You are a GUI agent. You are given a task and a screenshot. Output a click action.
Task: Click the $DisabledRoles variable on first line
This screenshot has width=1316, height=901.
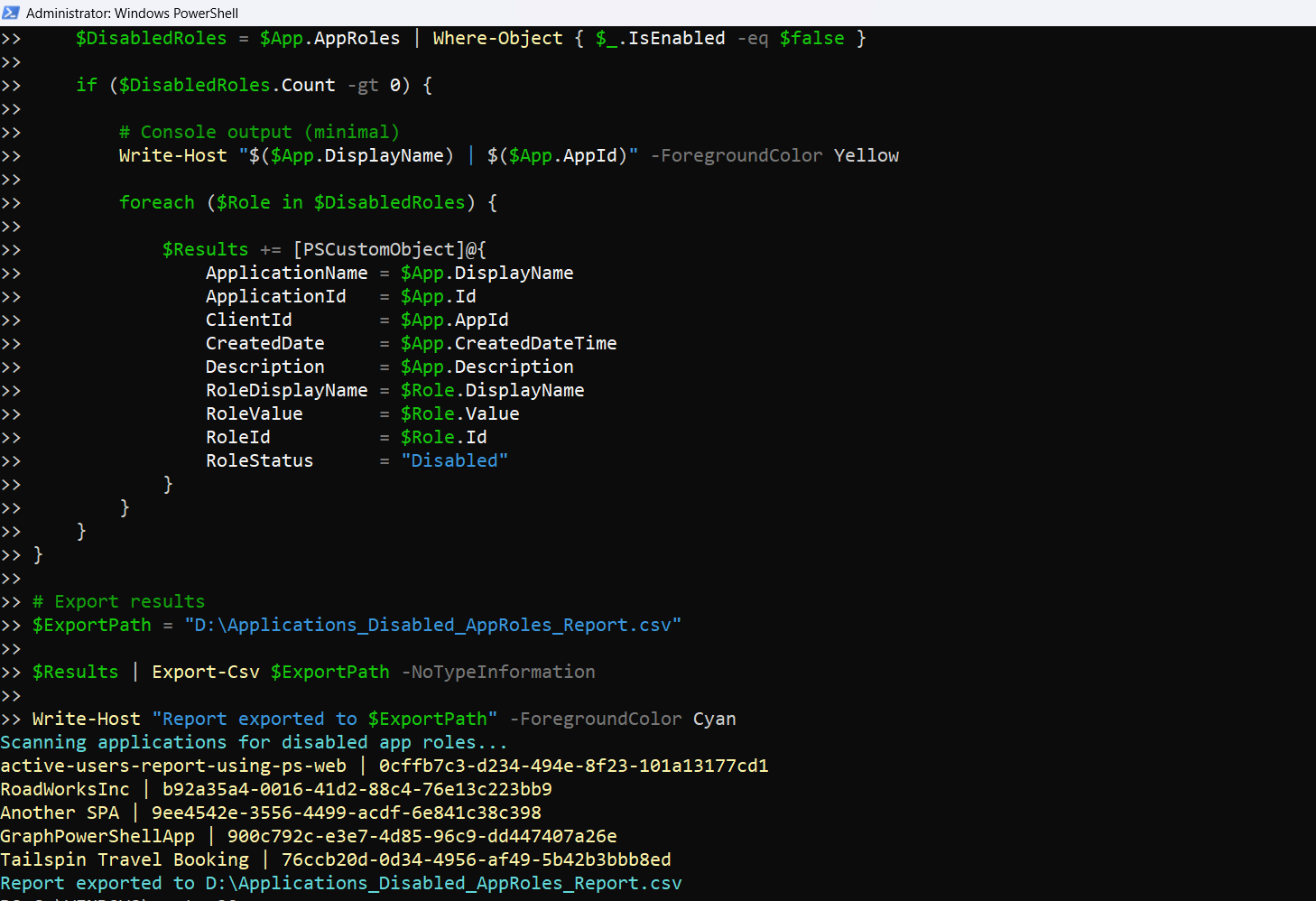tap(151, 38)
